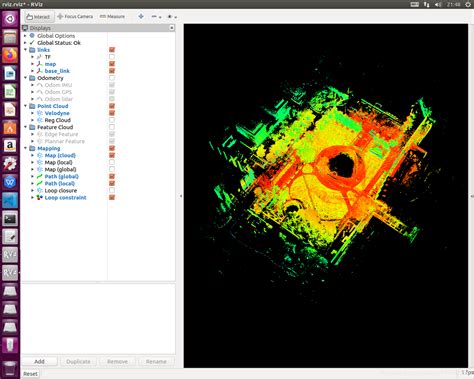Click the blue crosshair toolbar icon
Screen dimensions: 474x379
141,16
